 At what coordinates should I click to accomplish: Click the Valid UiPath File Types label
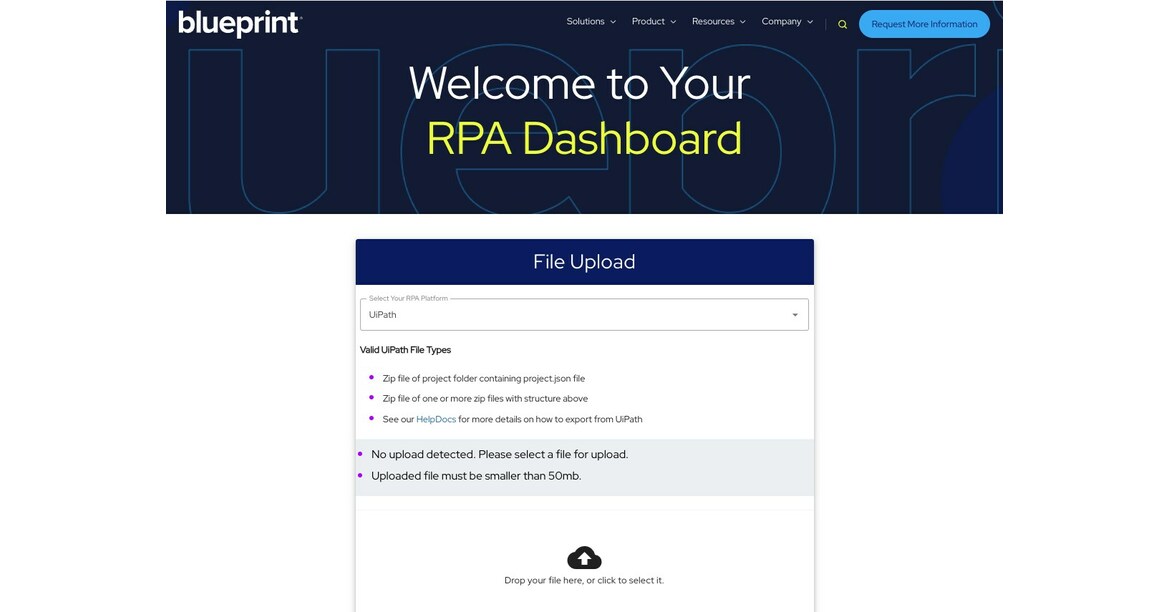[404, 349]
